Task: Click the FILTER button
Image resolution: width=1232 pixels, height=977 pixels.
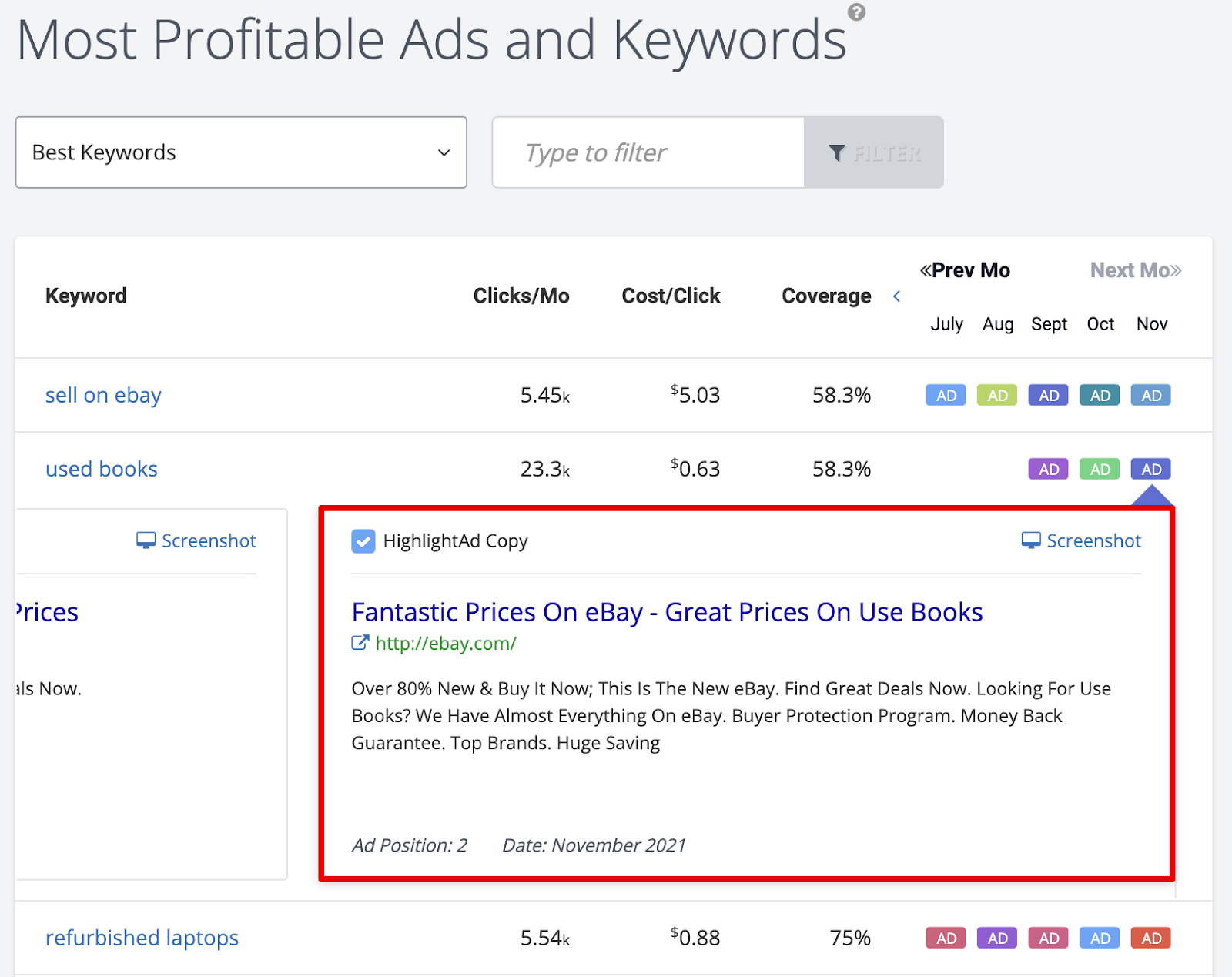Action: pos(874,152)
